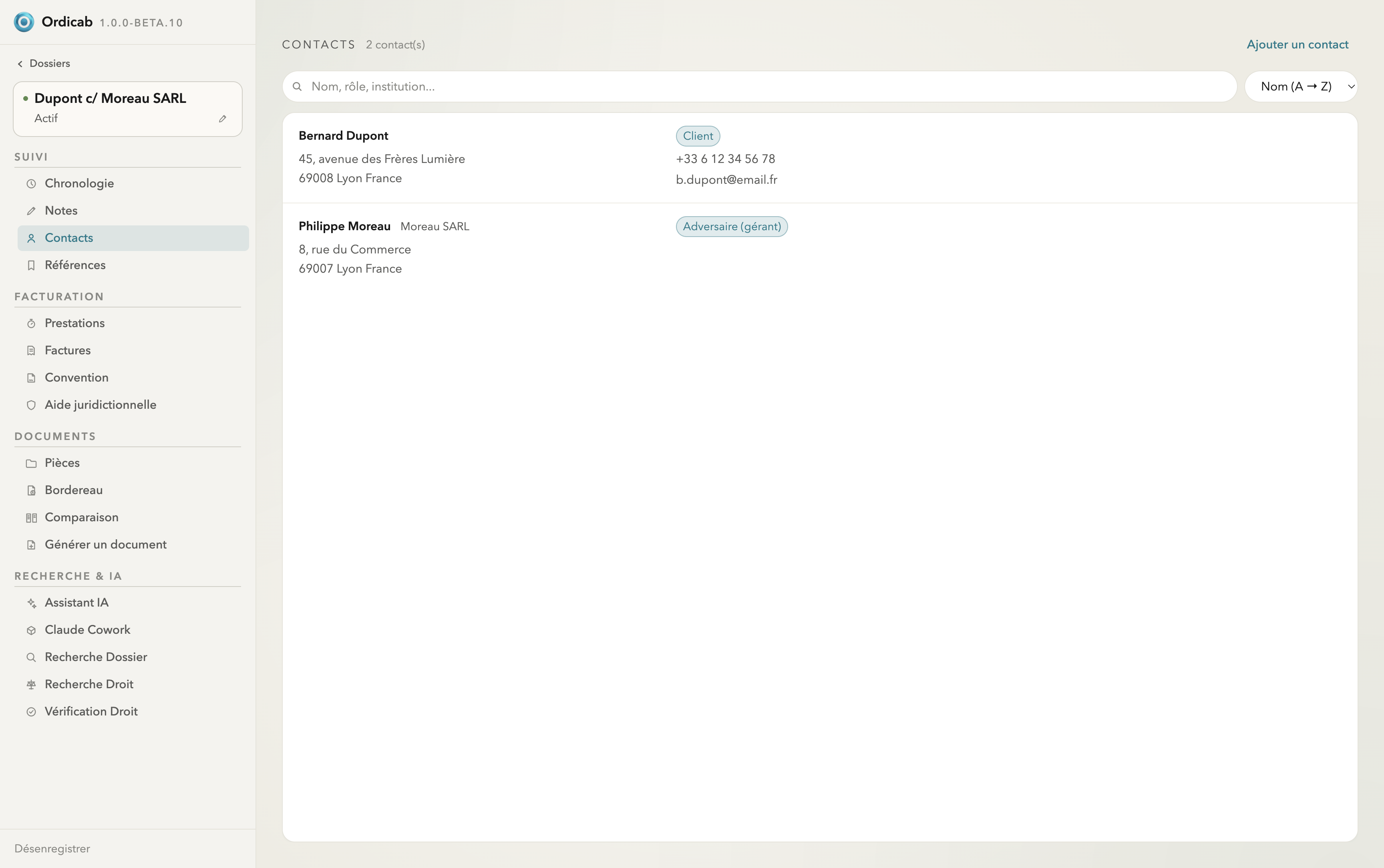Click the clock icon beside Chronologie
This screenshot has height=868, width=1384.
(x=32, y=184)
